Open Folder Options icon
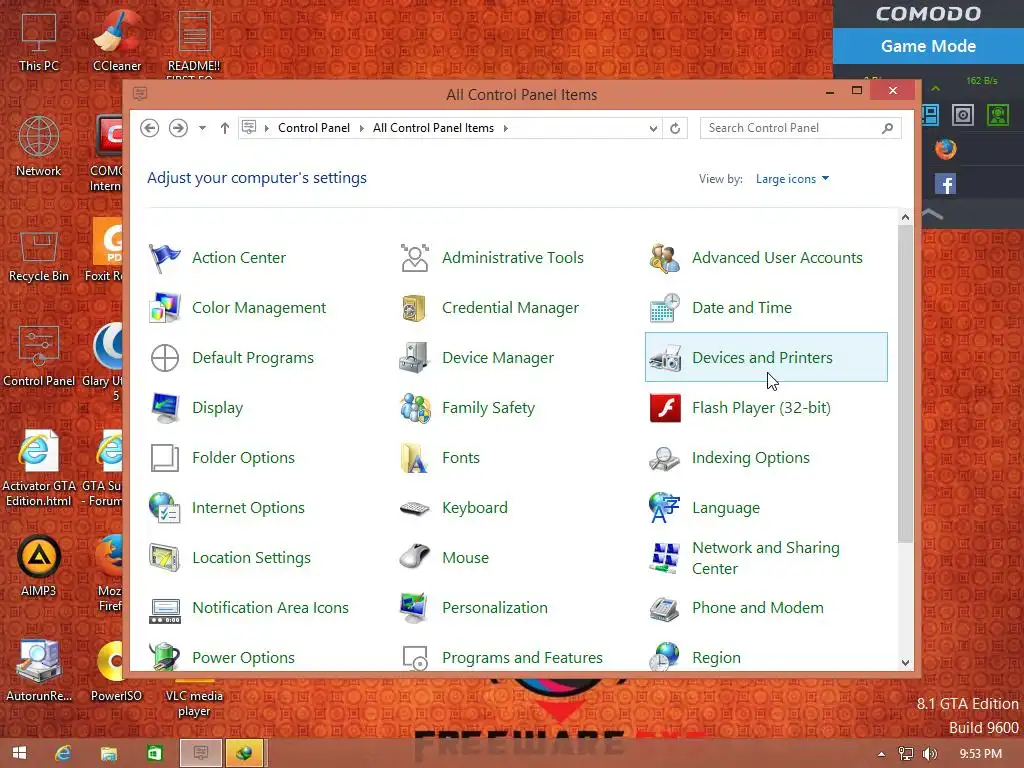1024x768 pixels. 165,458
